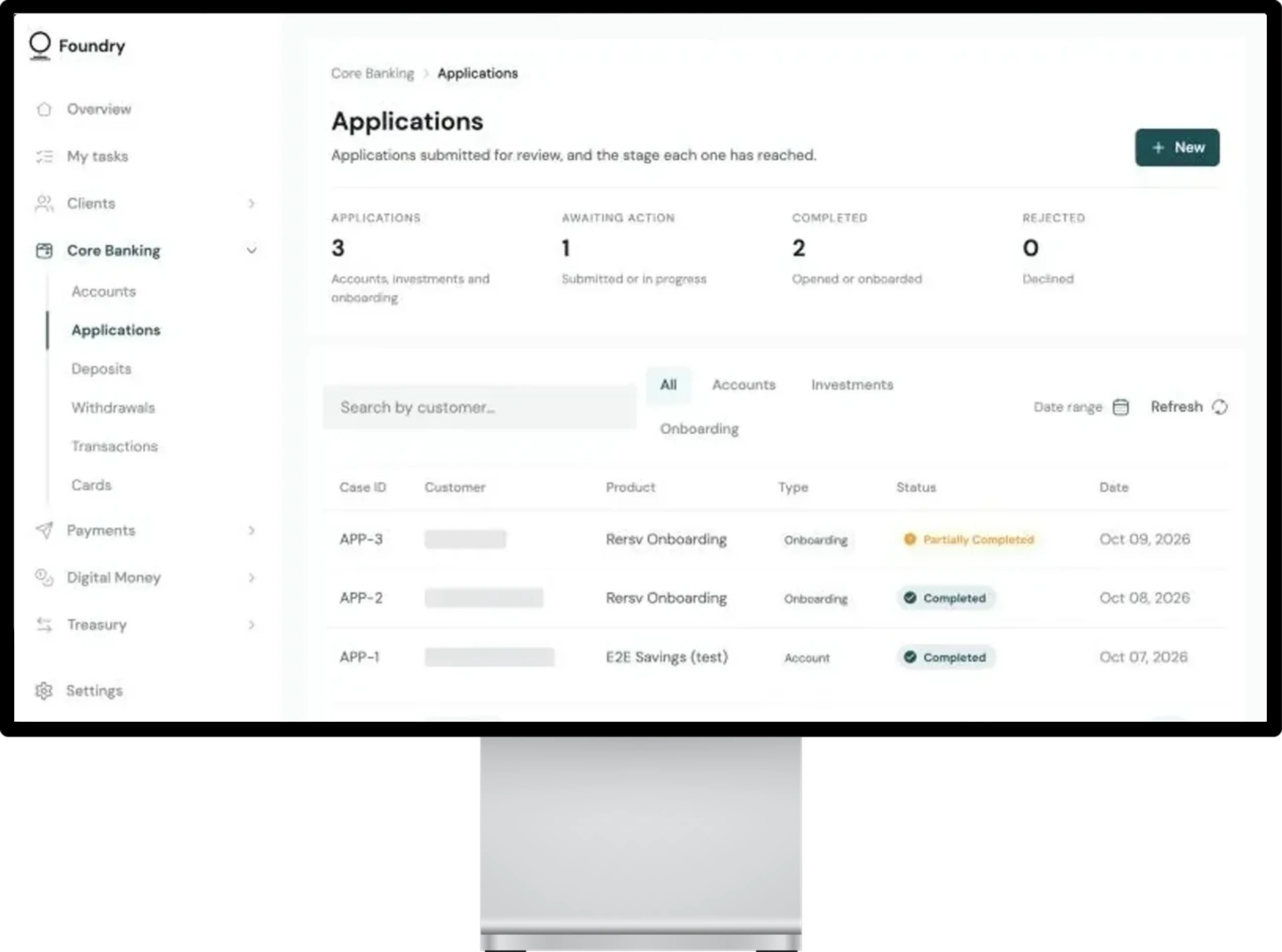This screenshot has width=1282, height=952.
Task: Collapse the Core Banking chevron
Action: coord(251,250)
